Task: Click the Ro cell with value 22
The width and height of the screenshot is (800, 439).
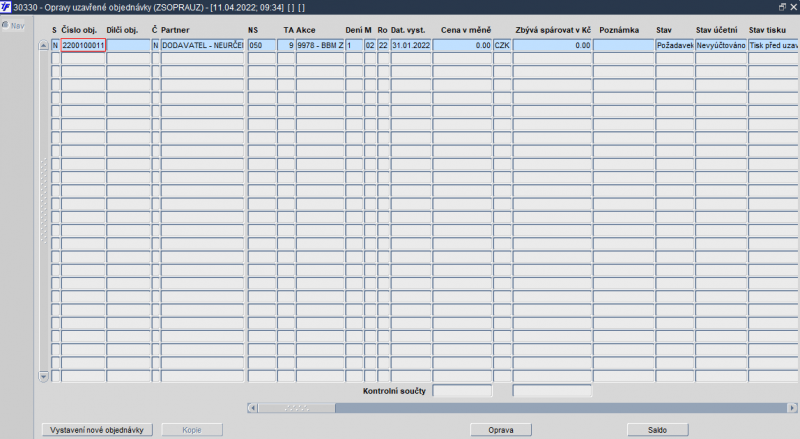Action: 383,45
